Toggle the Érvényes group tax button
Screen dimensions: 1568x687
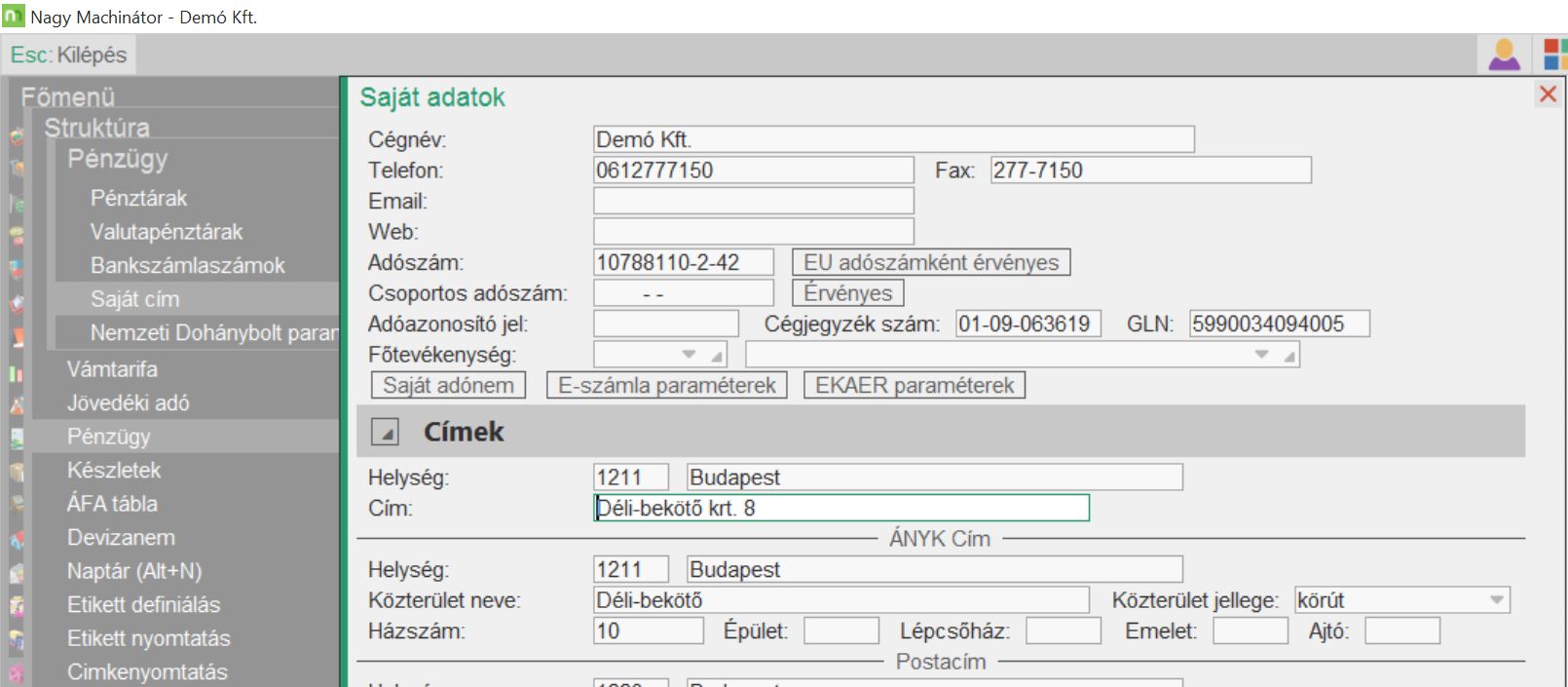[847, 293]
